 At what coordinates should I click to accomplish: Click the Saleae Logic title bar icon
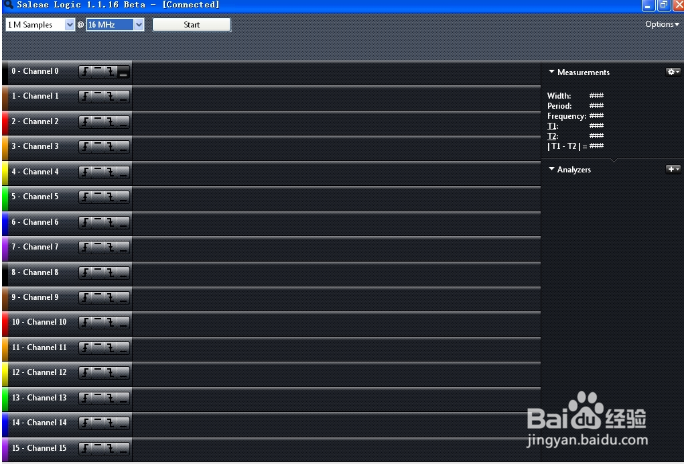tap(8, 5)
